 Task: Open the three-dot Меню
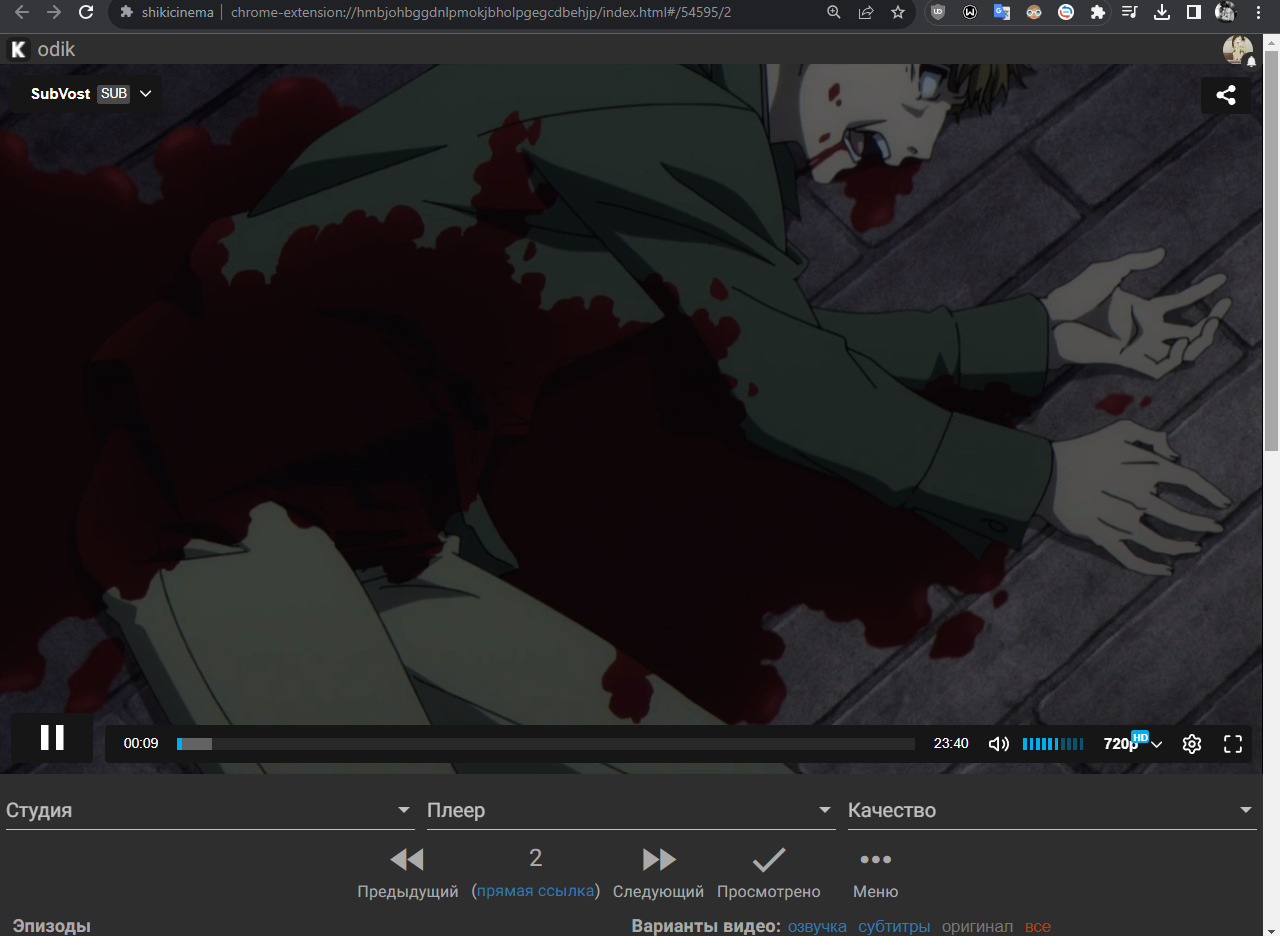pyautogui.click(x=875, y=860)
